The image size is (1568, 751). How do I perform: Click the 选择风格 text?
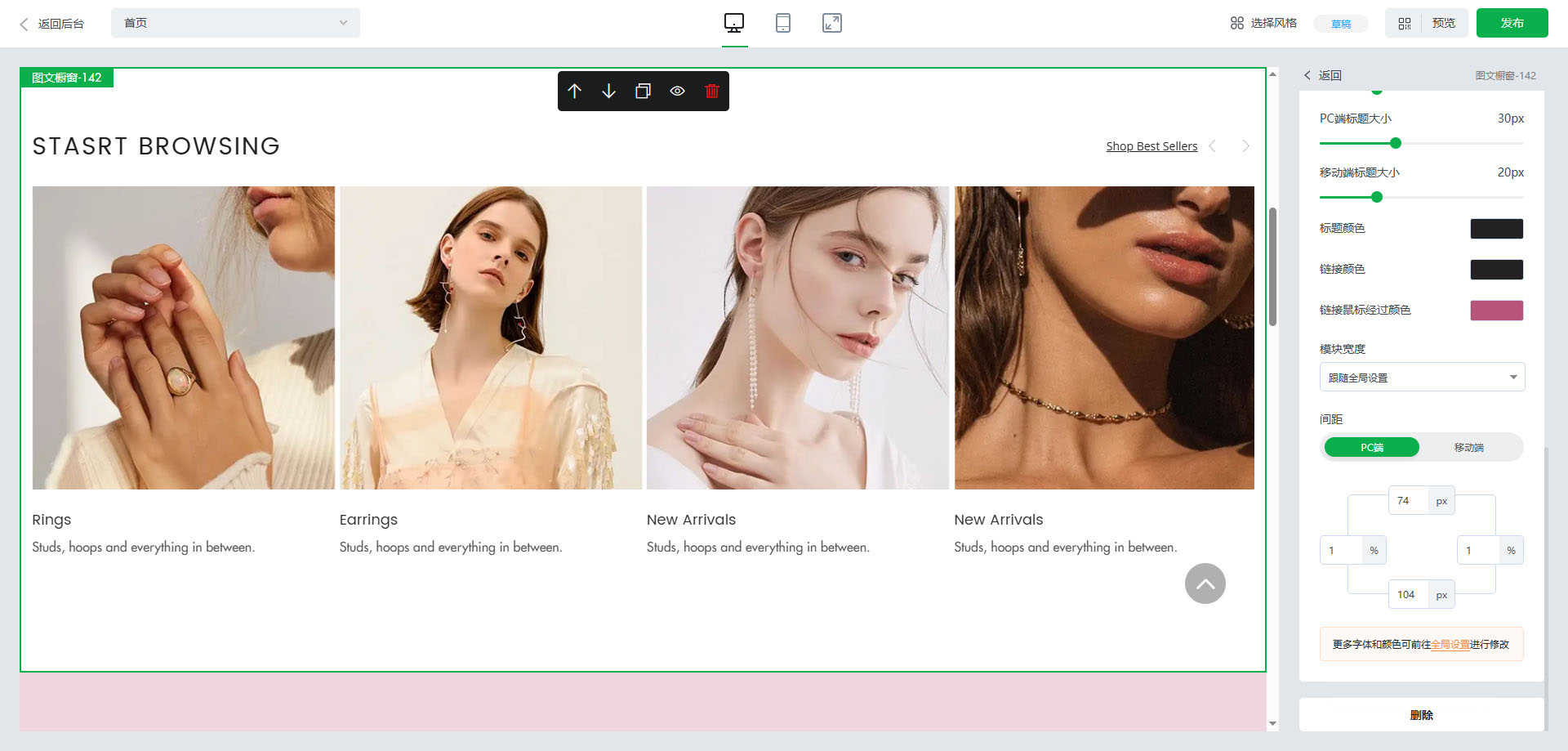(x=1274, y=23)
